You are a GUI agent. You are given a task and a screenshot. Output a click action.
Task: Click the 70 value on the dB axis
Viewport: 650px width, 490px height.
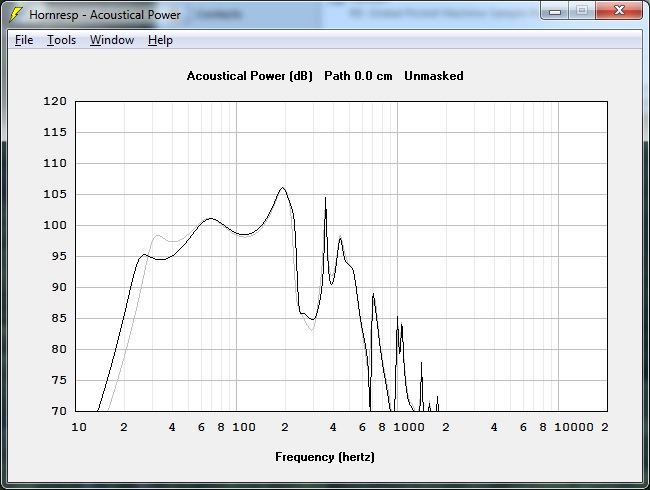click(x=59, y=411)
